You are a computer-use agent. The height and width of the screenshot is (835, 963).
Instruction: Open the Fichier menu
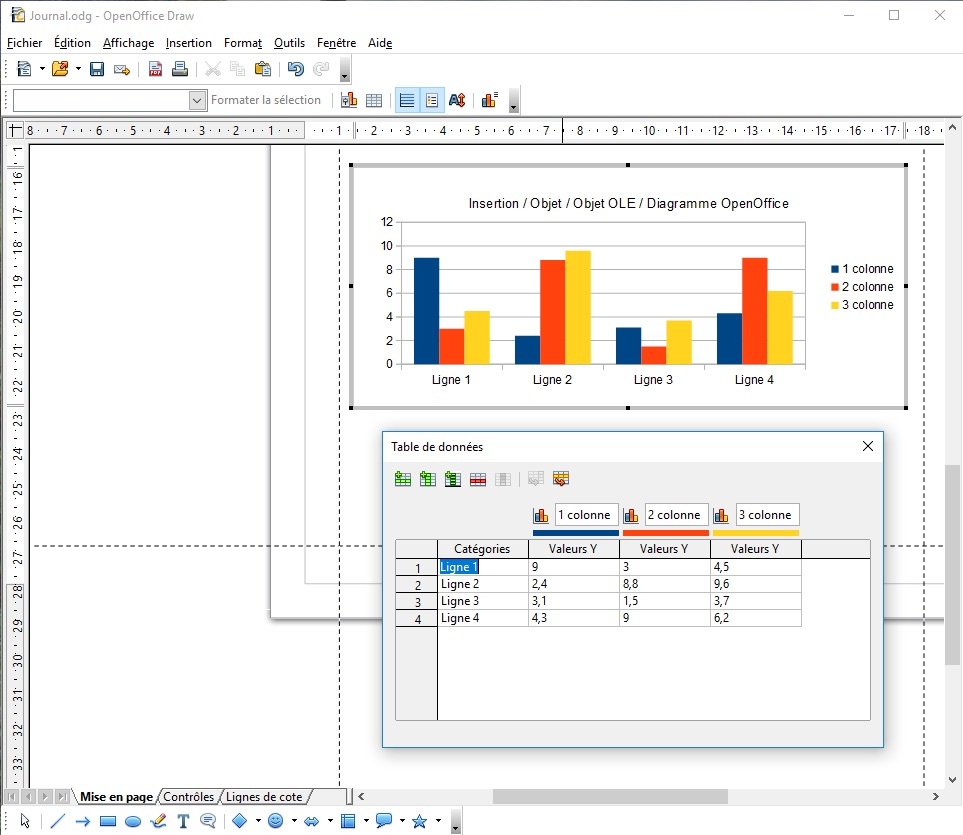(x=25, y=43)
